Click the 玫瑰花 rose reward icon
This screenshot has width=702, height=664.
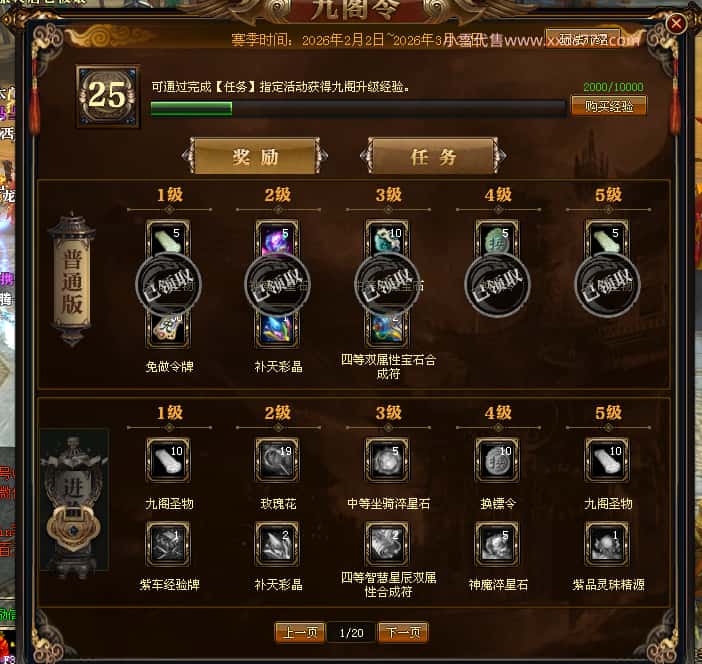pyautogui.click(x=277, y=460)
